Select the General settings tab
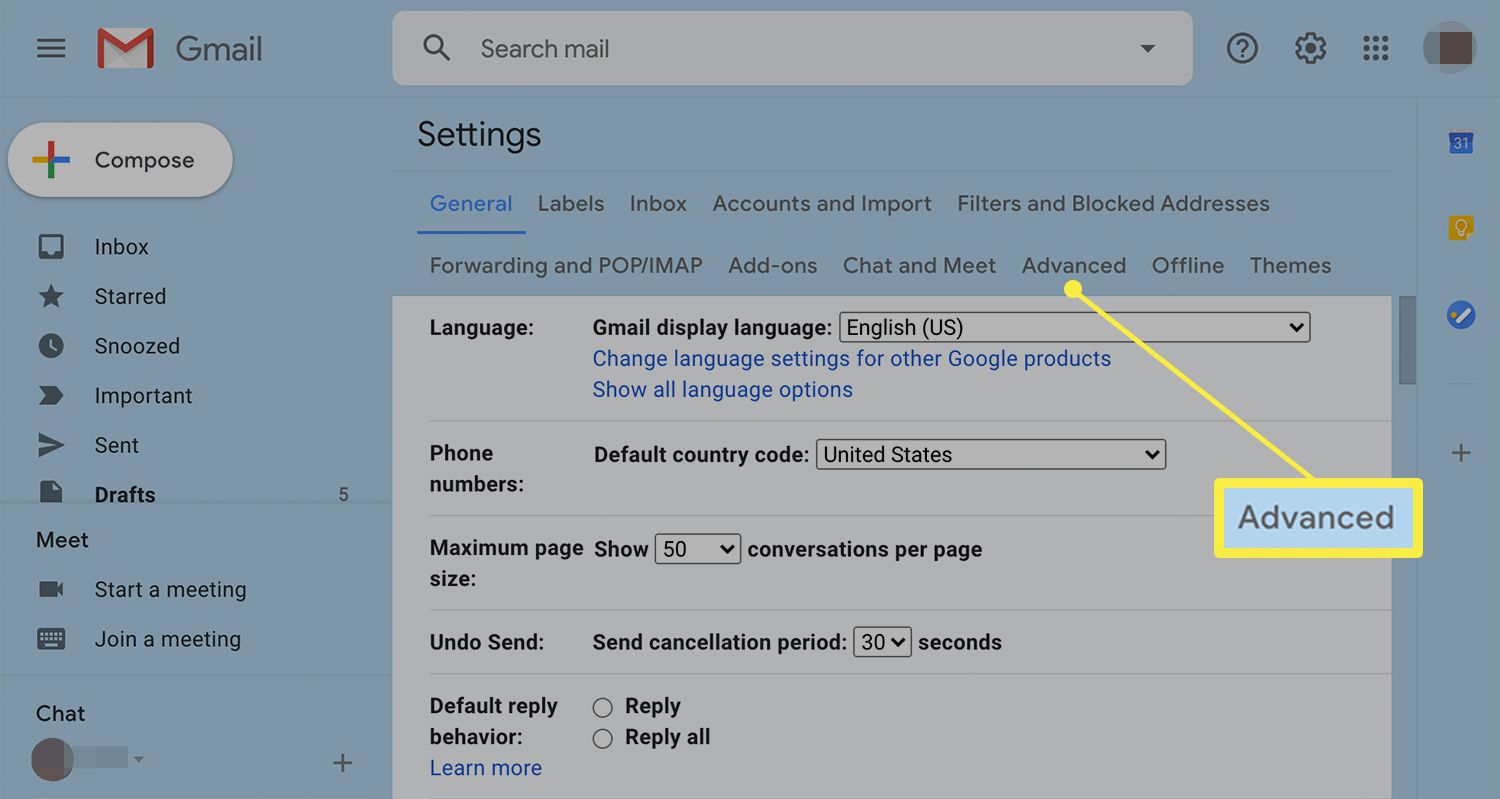 tap(471, 204)
